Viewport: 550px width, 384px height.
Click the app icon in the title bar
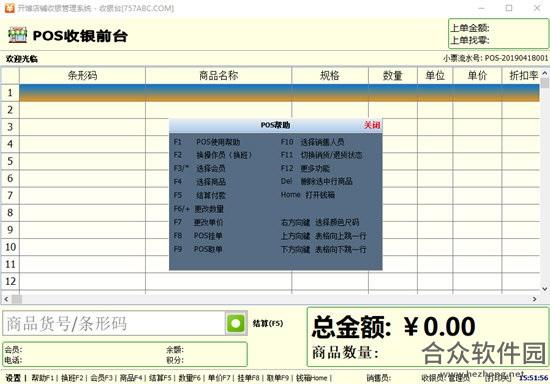click(9, 7)
